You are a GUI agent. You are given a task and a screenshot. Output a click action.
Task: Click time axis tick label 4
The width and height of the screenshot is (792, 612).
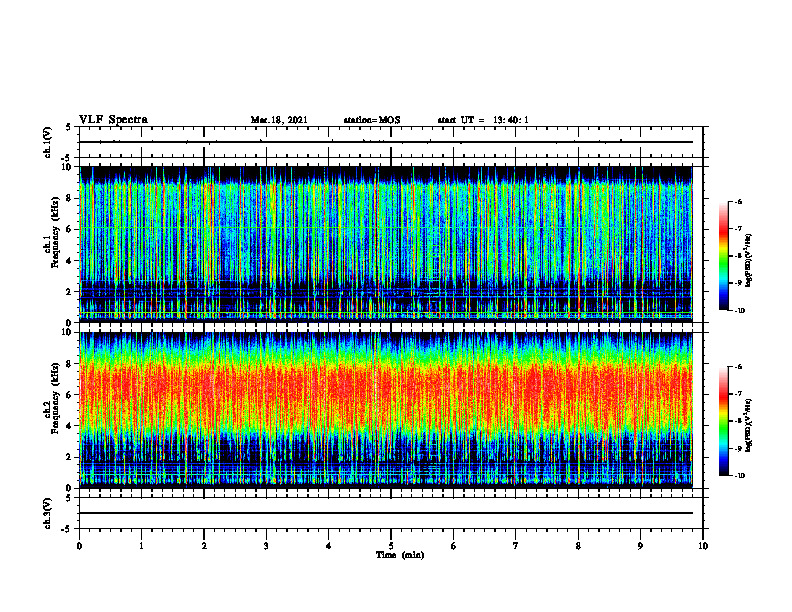point(329,546)
